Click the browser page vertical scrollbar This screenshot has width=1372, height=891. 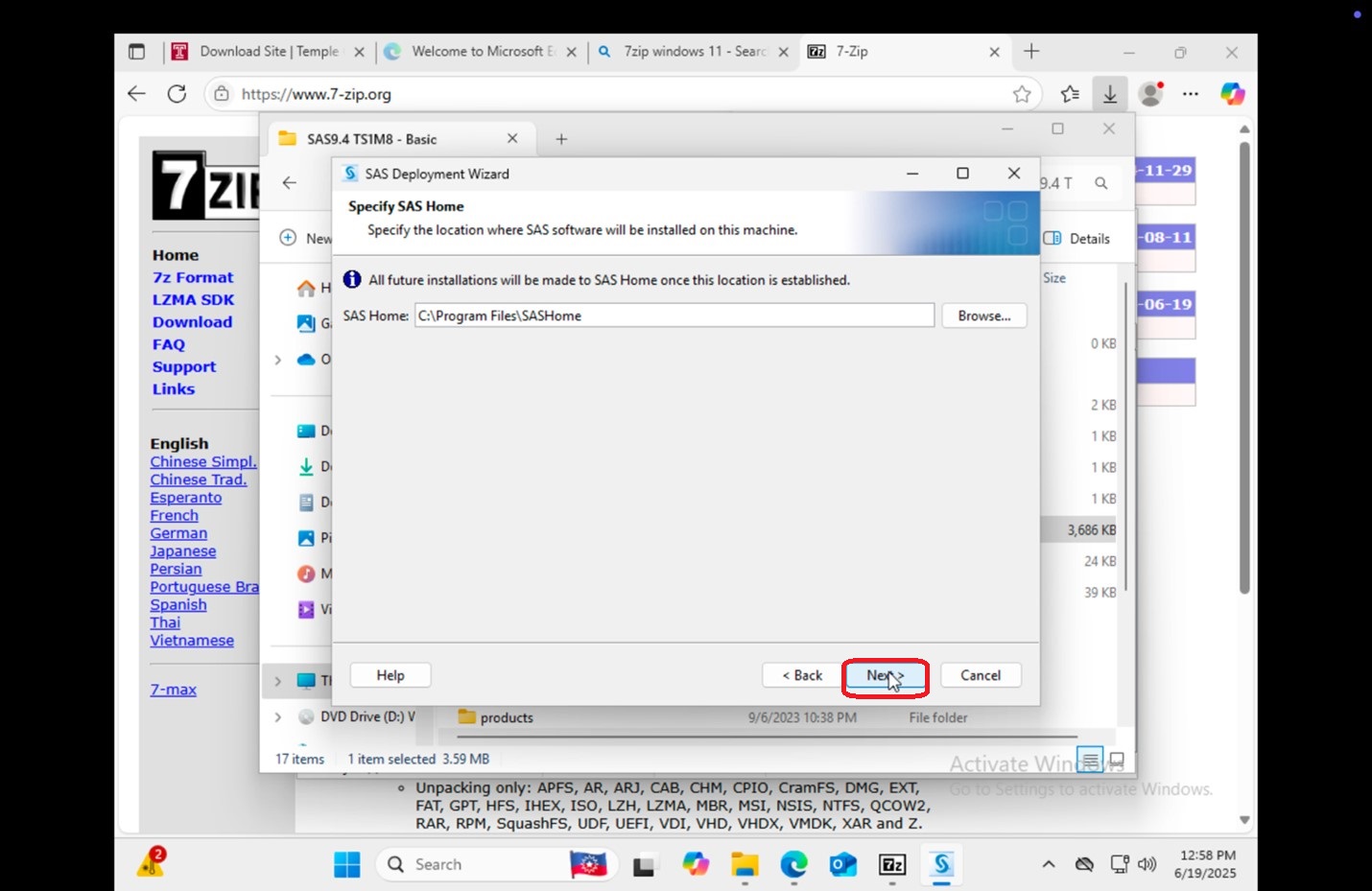[x=1244, y=369]
